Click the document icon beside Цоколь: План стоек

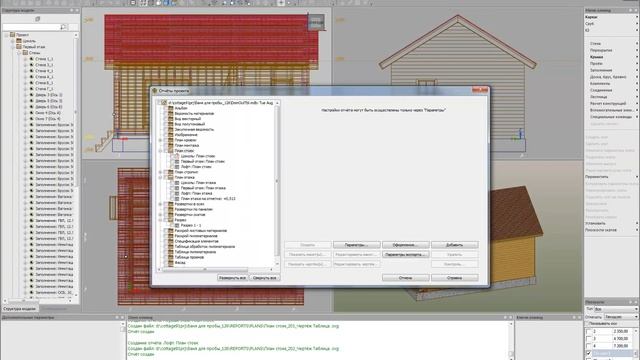coord(177,156)
